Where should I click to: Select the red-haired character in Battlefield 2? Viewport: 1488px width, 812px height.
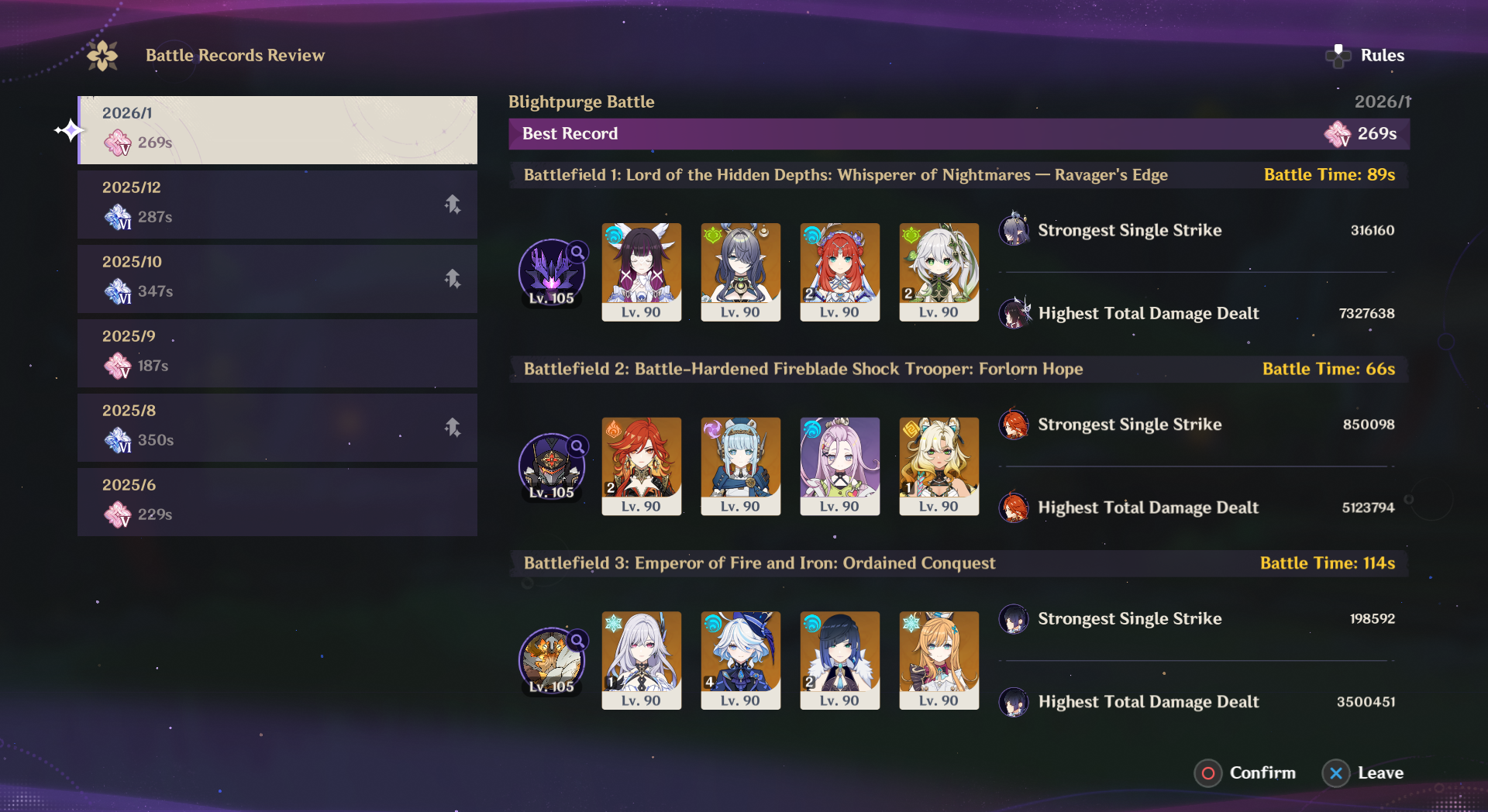[x=642, y=466]
